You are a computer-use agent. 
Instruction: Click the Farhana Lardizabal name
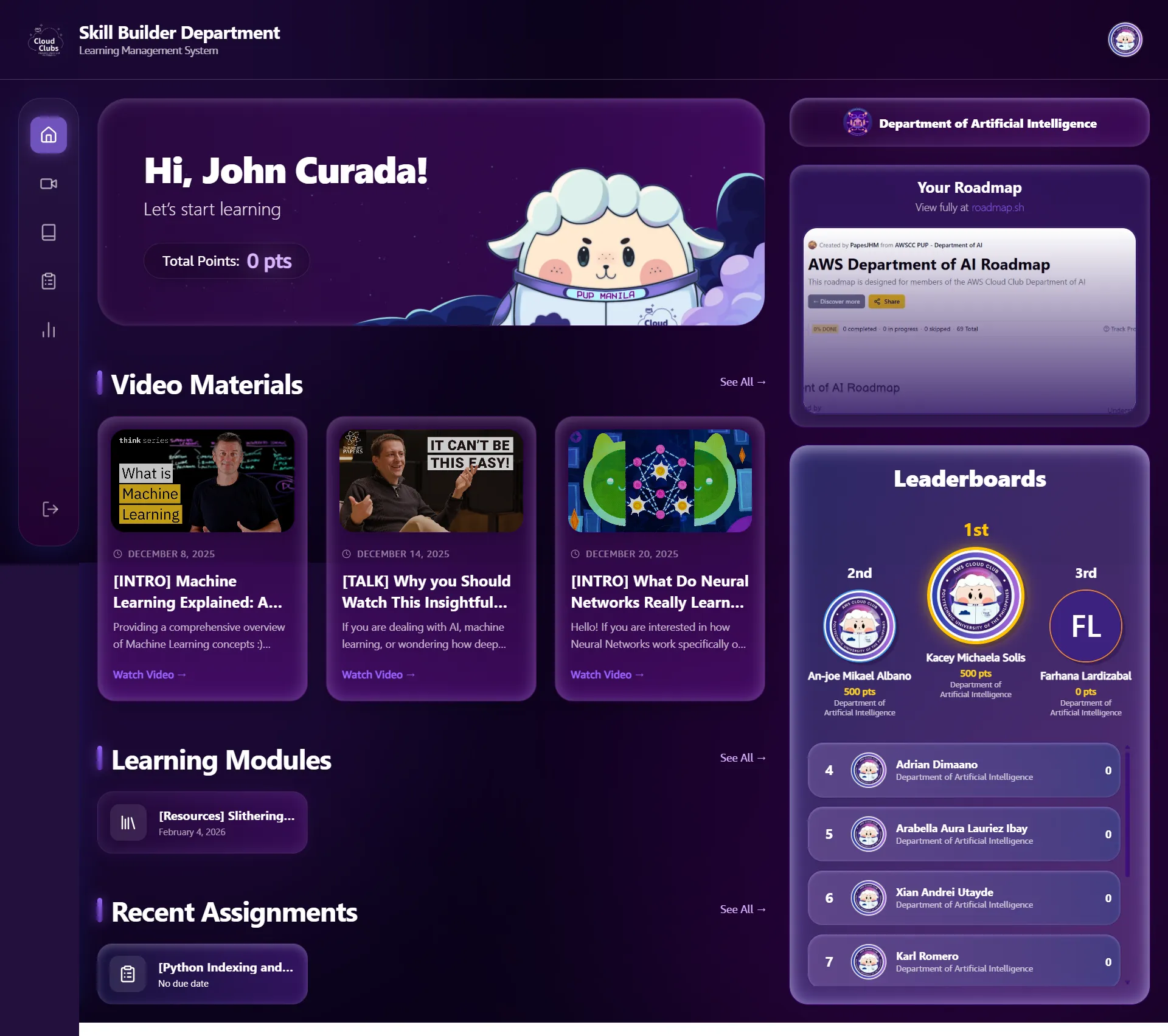click(x=1085, y=675)
